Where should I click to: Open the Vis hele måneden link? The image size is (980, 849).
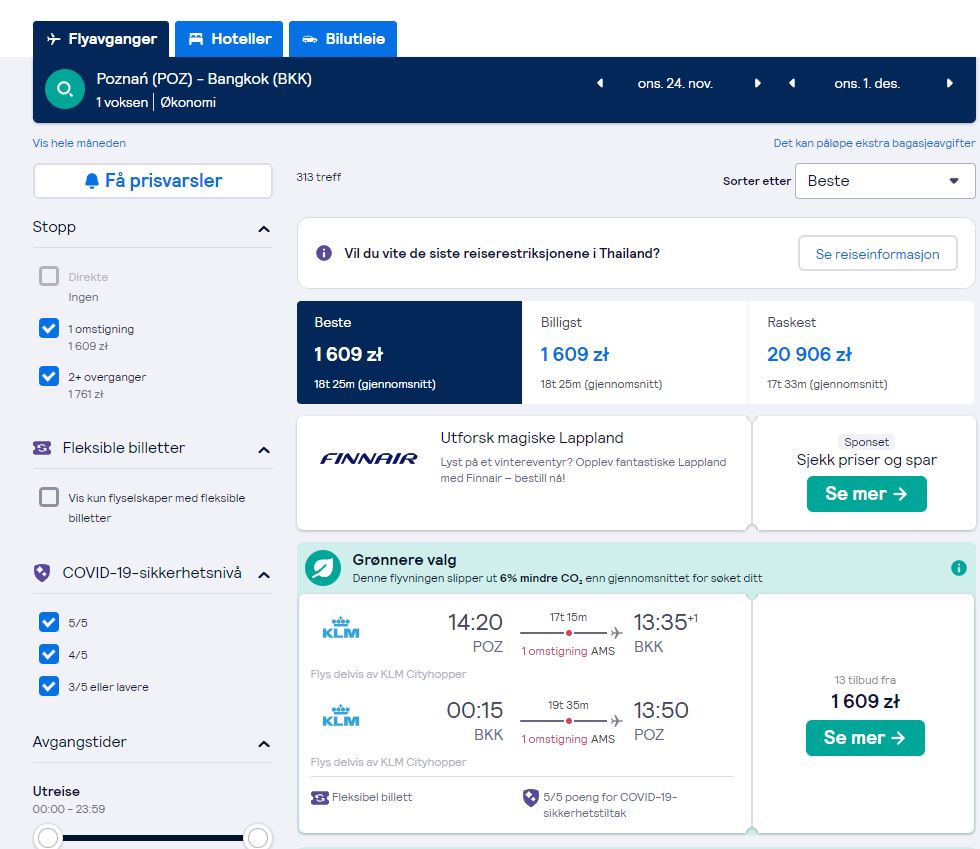(x=79, y=143)
